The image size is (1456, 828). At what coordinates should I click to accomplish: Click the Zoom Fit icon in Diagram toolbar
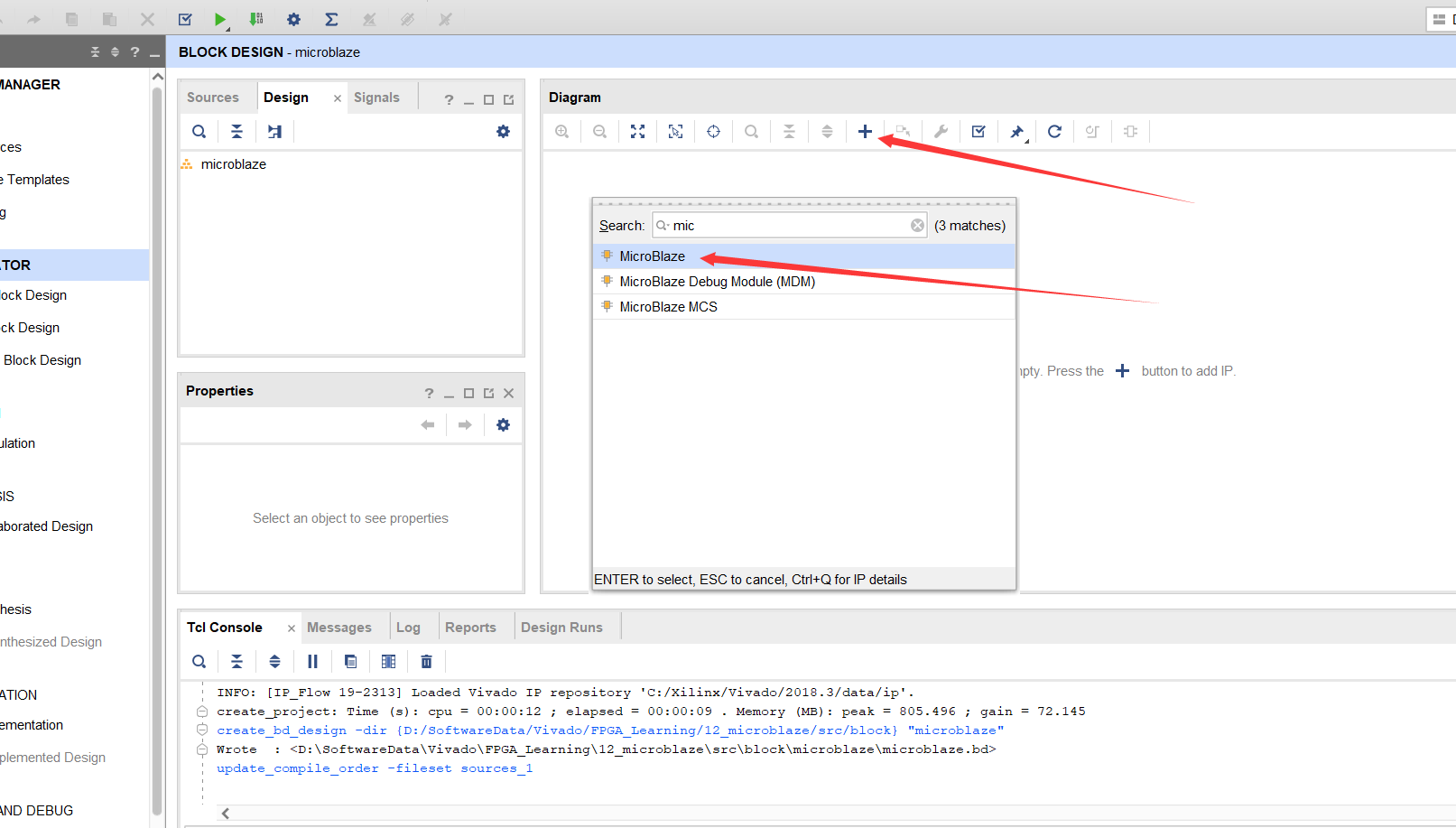(637, 132)
